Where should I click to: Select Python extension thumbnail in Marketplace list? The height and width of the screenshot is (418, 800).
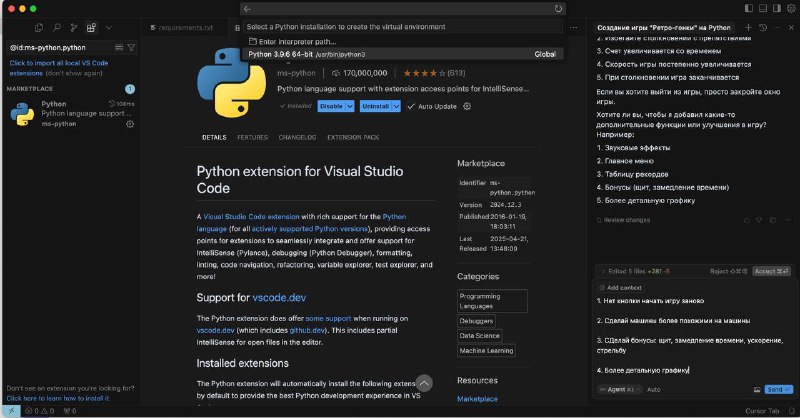[x=22, y=114]
